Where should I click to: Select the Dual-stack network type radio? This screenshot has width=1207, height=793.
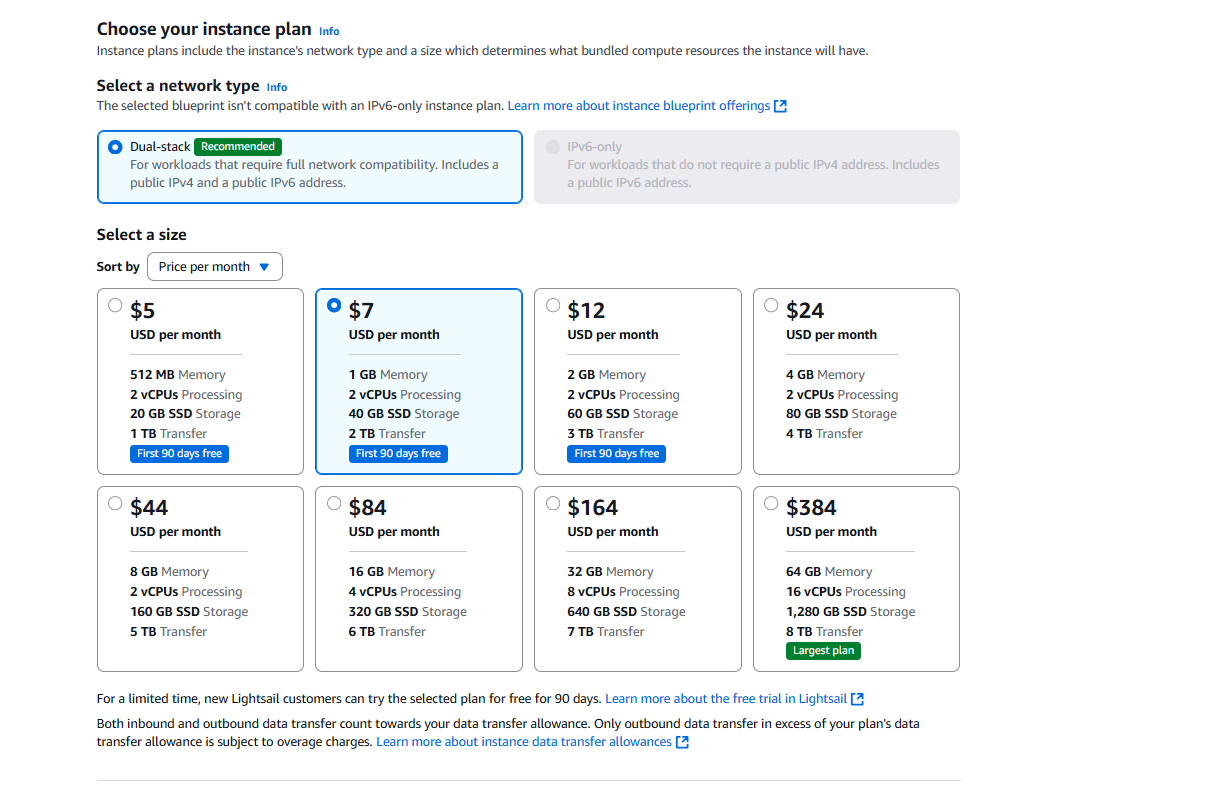point(115,147)
